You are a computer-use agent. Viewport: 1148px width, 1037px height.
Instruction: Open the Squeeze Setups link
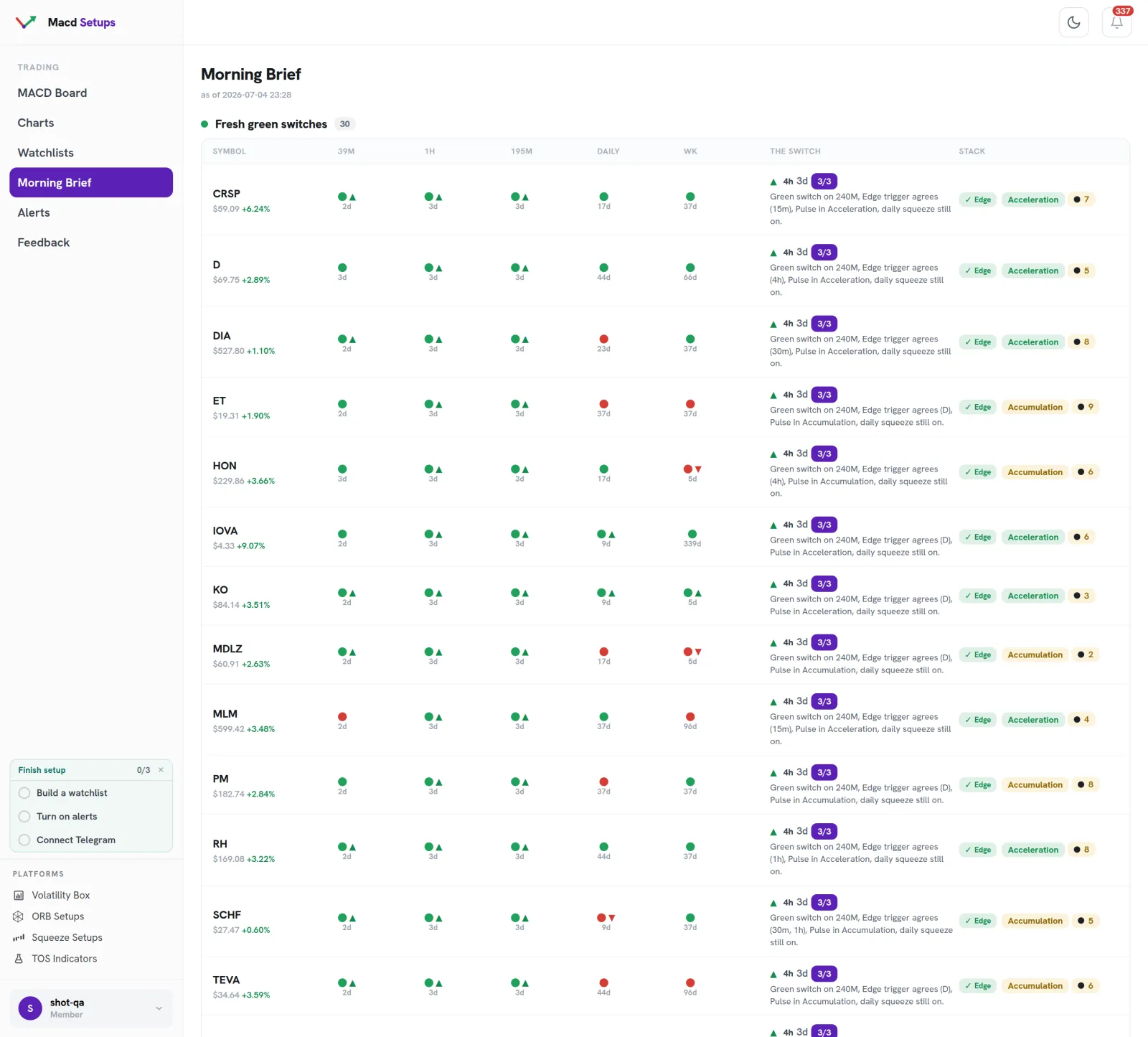[x=67, y=937]
